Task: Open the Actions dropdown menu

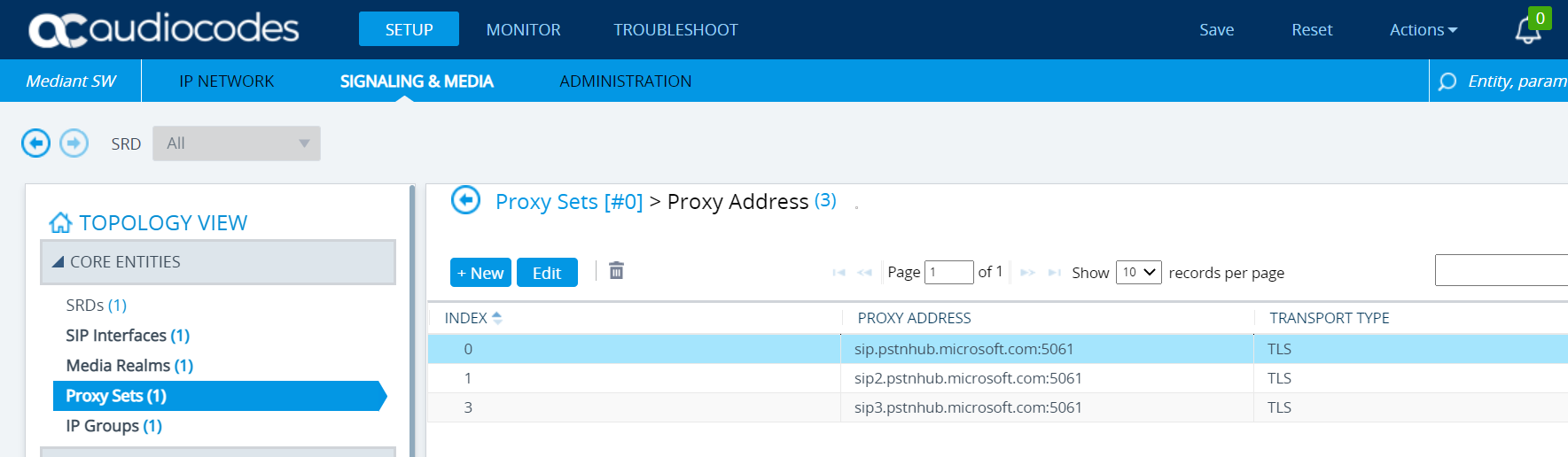Action: [1423, 30]
